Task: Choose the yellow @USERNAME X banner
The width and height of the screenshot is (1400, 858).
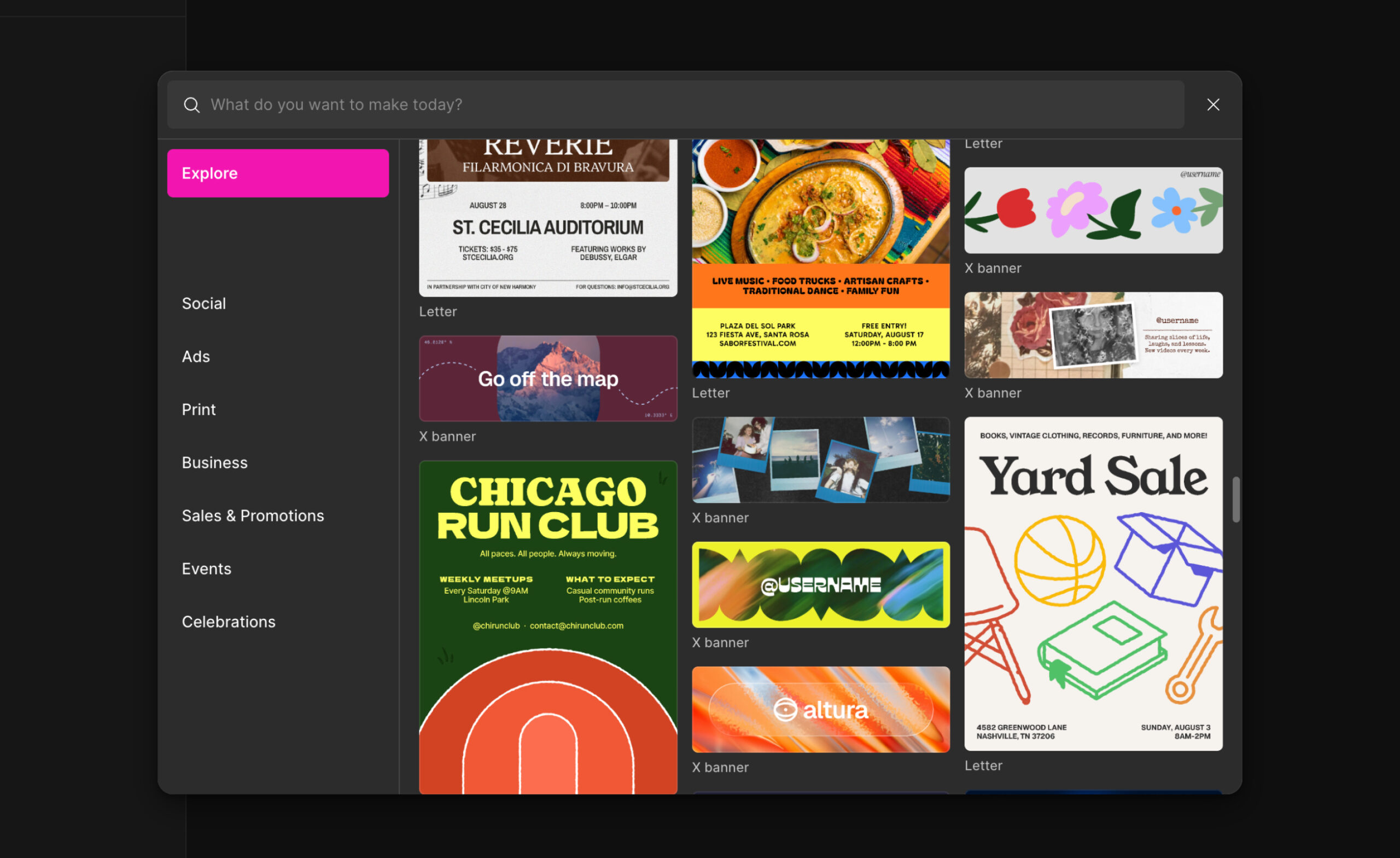Action: coord(820,585)
